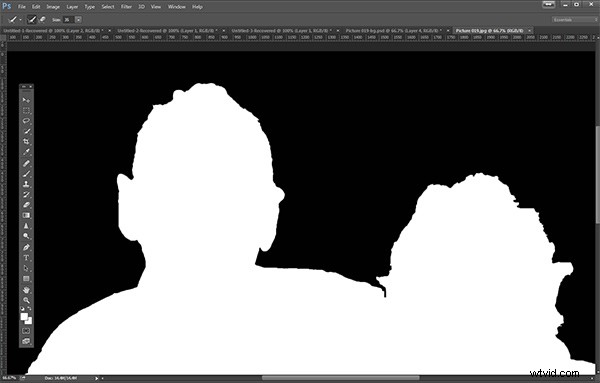This screenshot has height=383, width=600.
Task: Close the Picture 019-big.psd tab
Action: [448, 30]
